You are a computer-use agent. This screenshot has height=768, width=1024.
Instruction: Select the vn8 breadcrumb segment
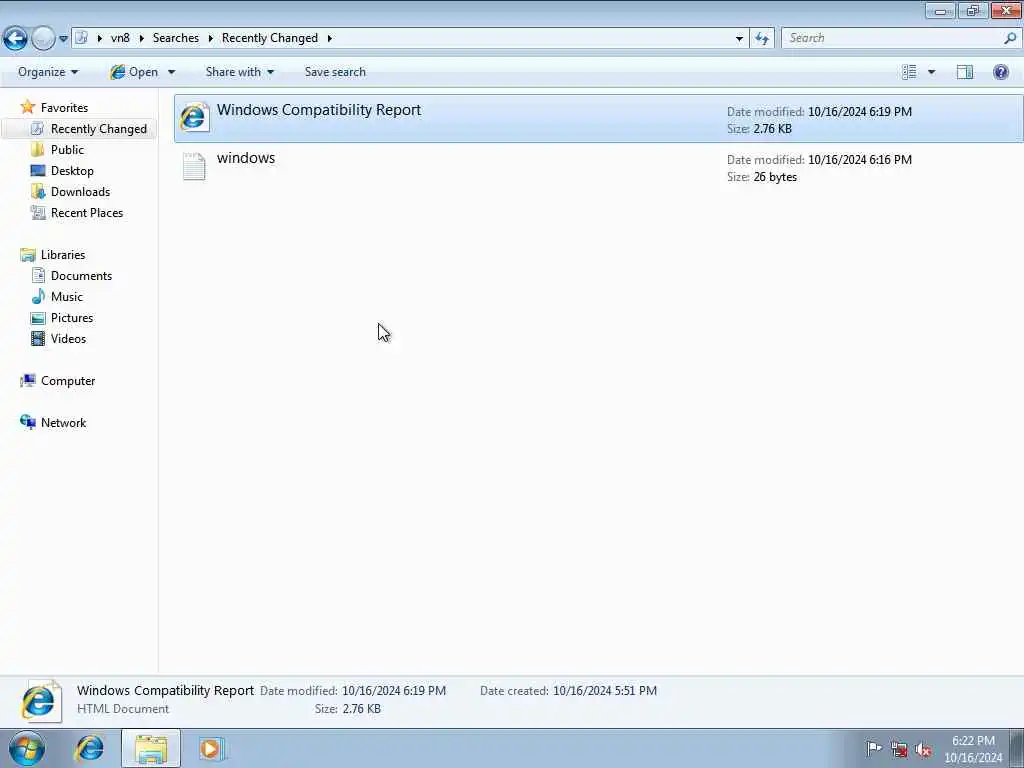(x=120, y=38)
